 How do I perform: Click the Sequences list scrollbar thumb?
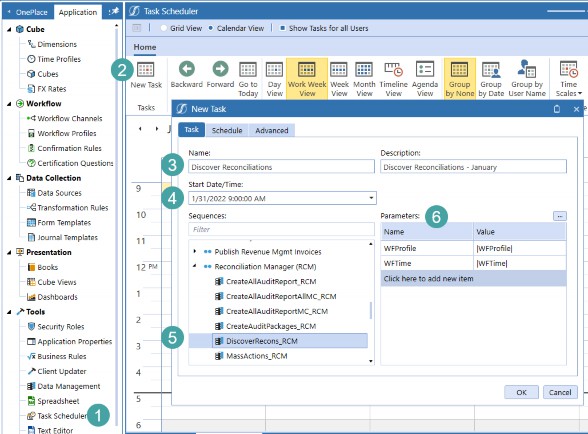[x=371, y=310]
